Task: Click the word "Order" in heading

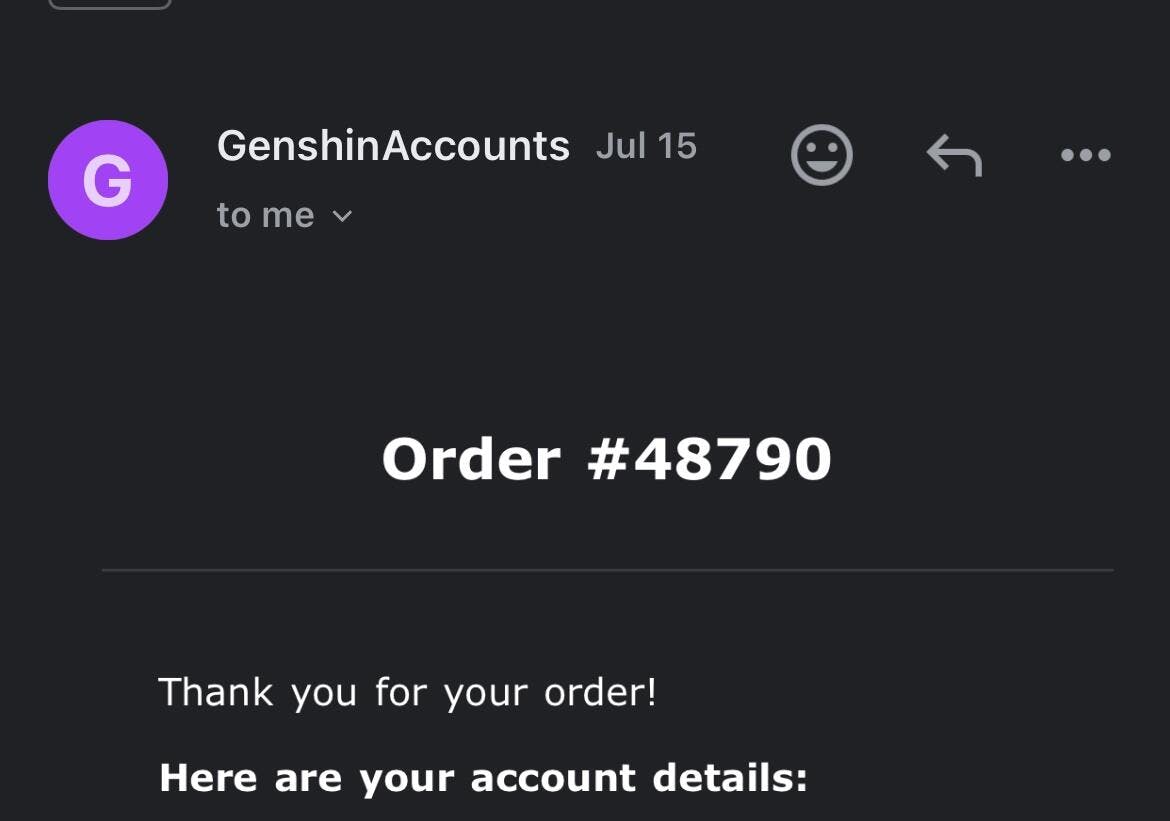Action: pos(471,459)
